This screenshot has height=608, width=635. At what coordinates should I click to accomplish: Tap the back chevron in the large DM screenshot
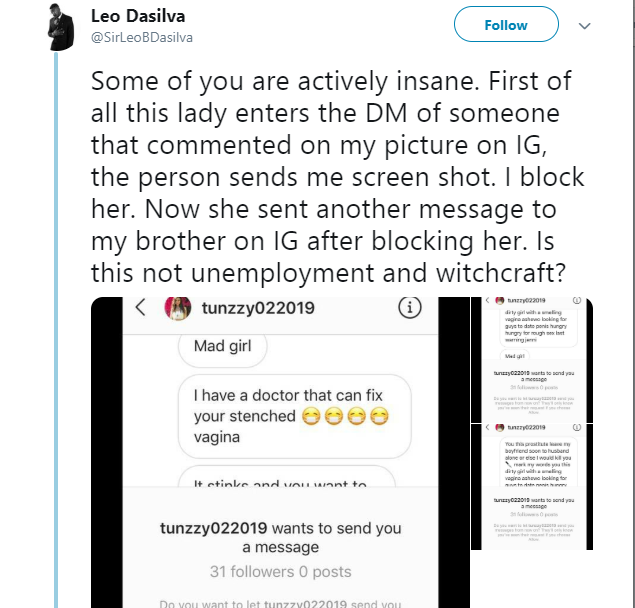coord(142,308)
